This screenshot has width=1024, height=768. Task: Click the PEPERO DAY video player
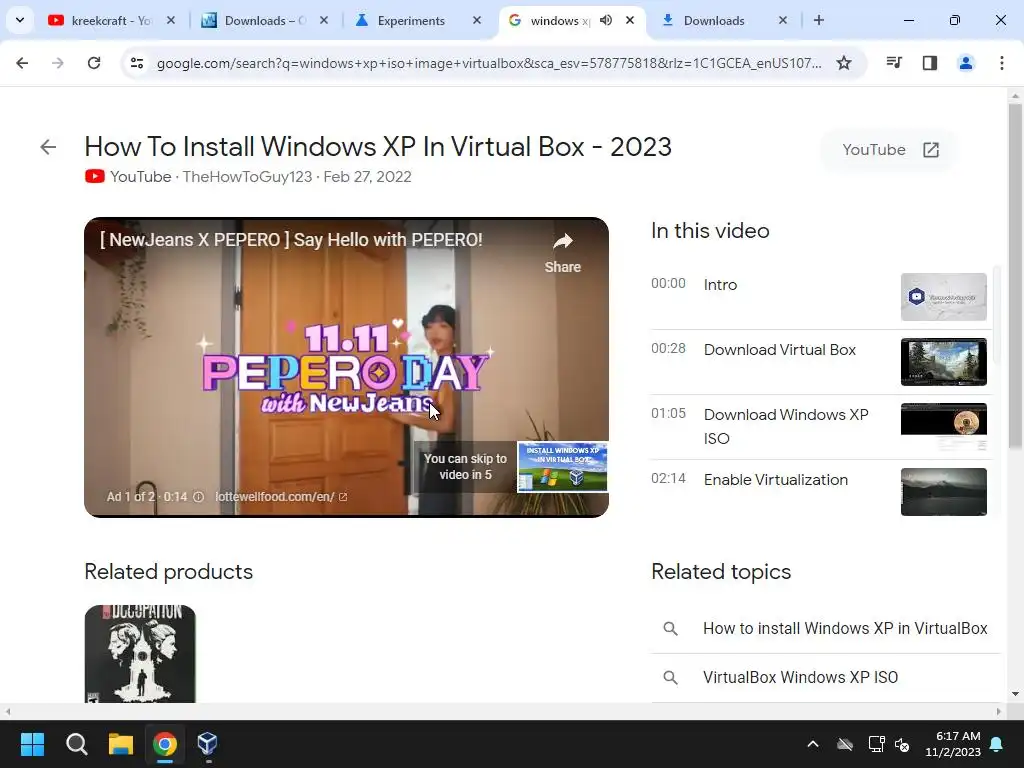[x=346, y=367]
